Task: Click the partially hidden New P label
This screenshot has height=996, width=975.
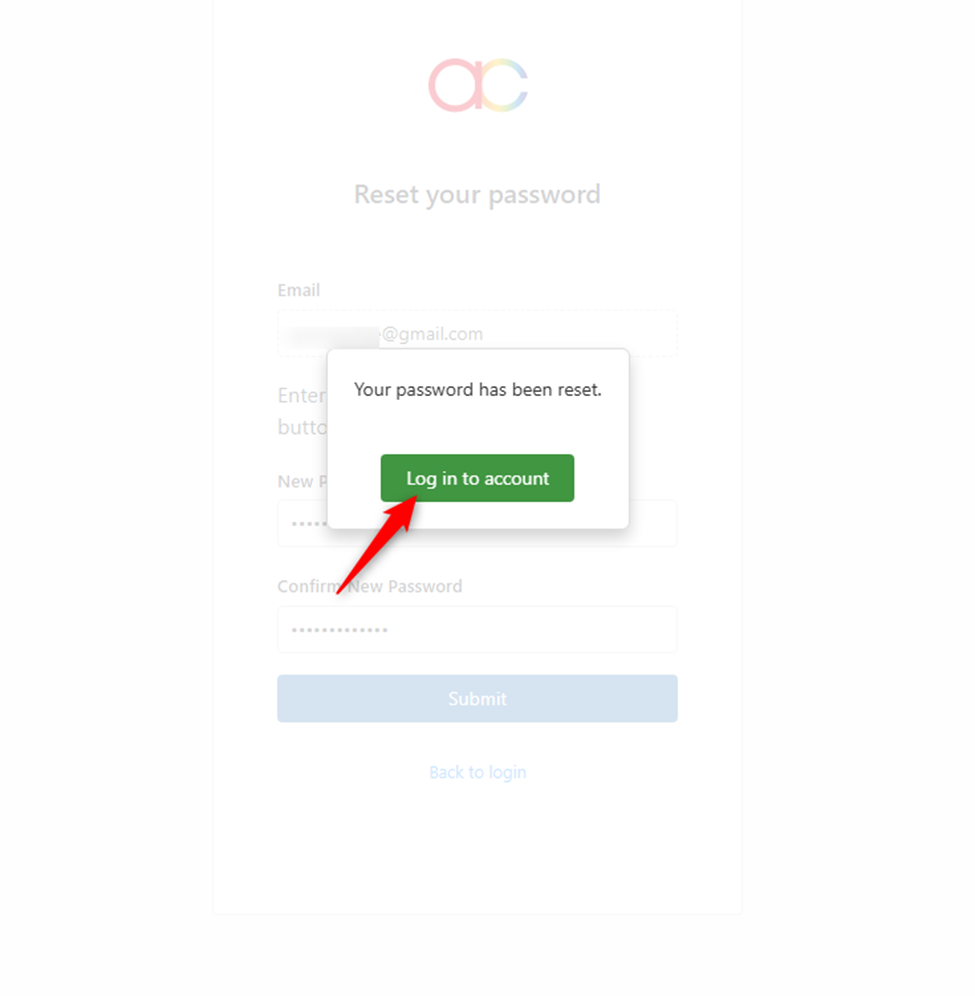Action: pyautogui.click(x=302, y=481)
